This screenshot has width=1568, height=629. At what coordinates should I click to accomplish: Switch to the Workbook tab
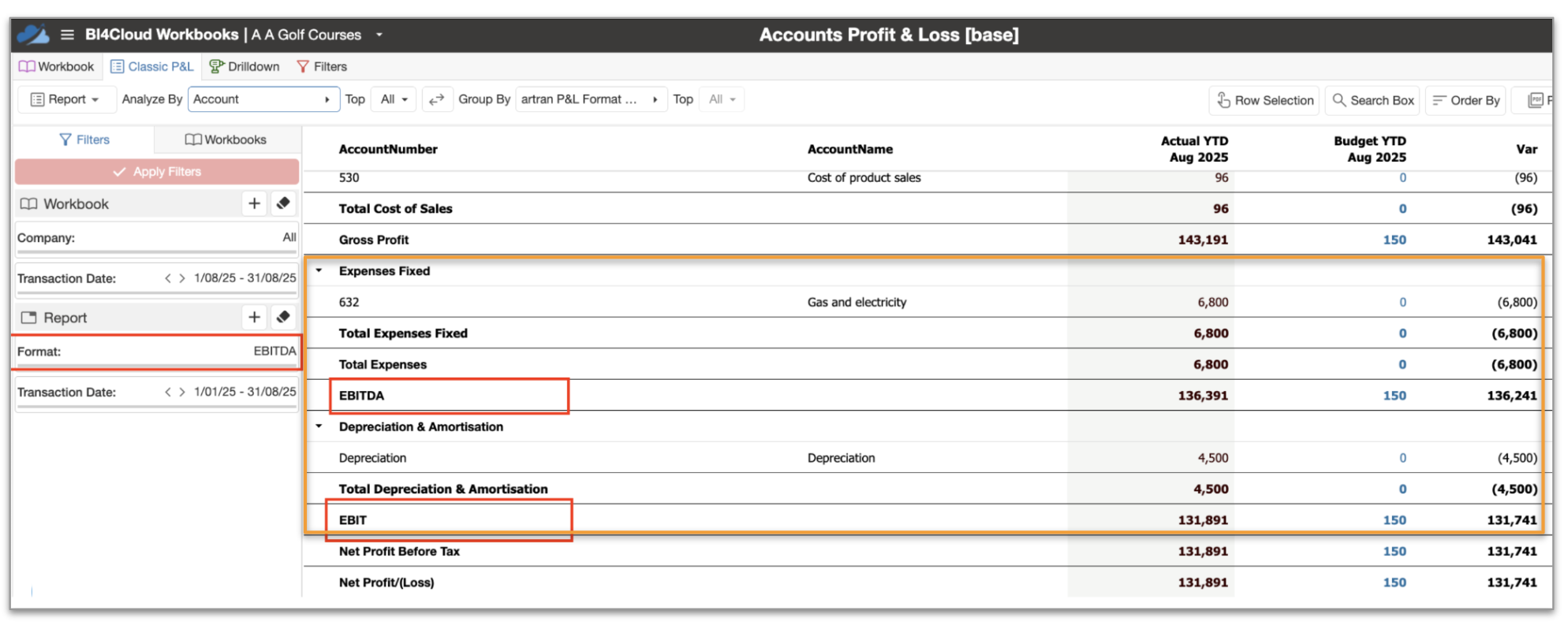pyautogui.click(x=56, y=67)
